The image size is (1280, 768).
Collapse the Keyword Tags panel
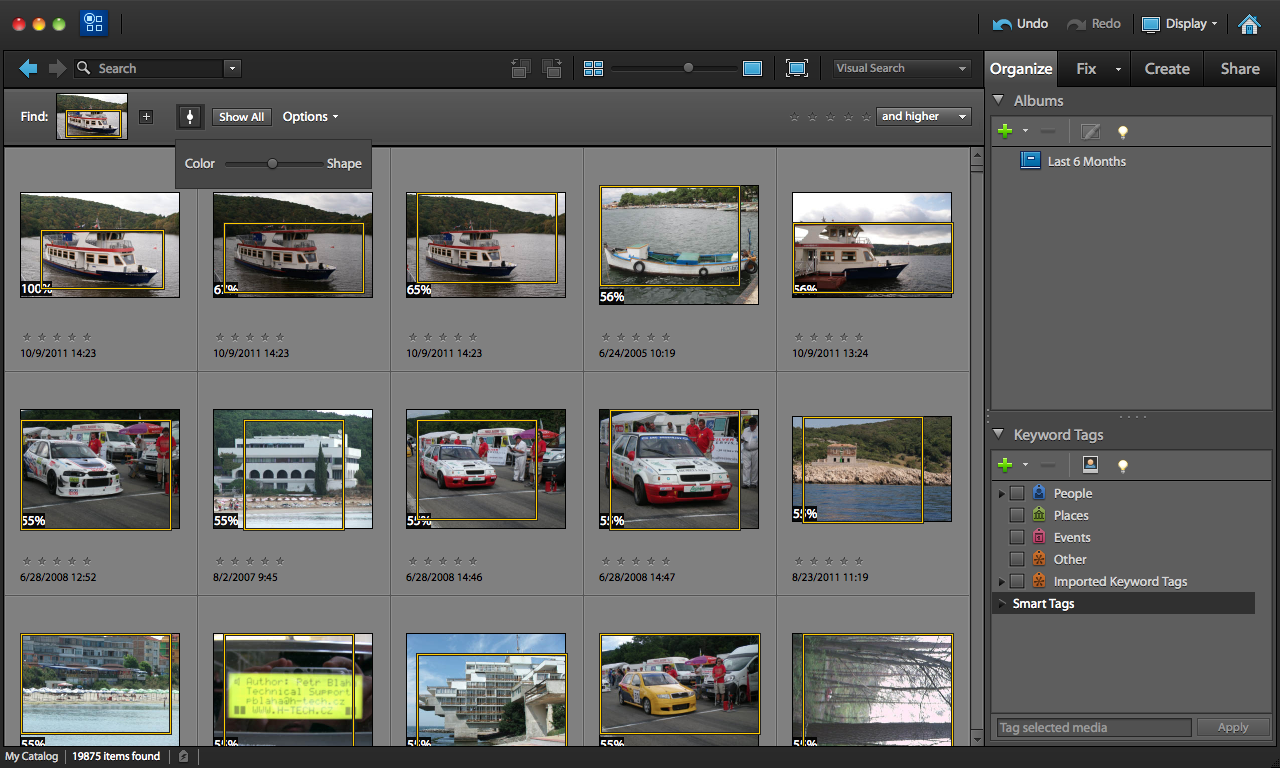pos(998,434)
